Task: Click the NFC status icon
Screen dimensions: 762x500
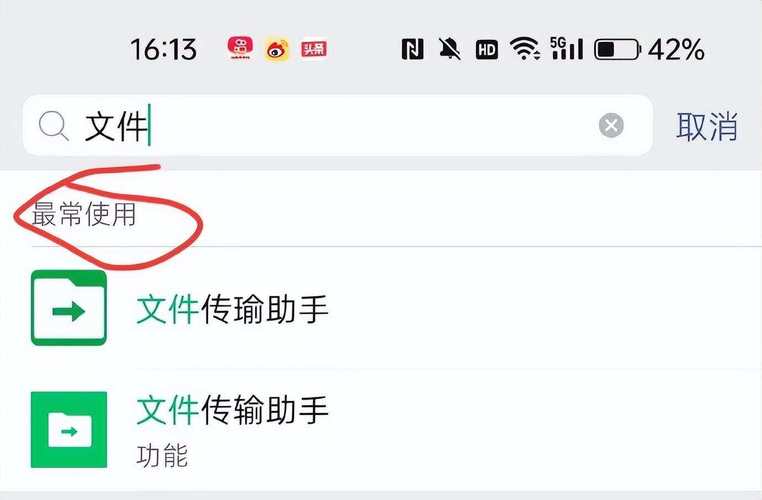Action: [x=412, y=49]
